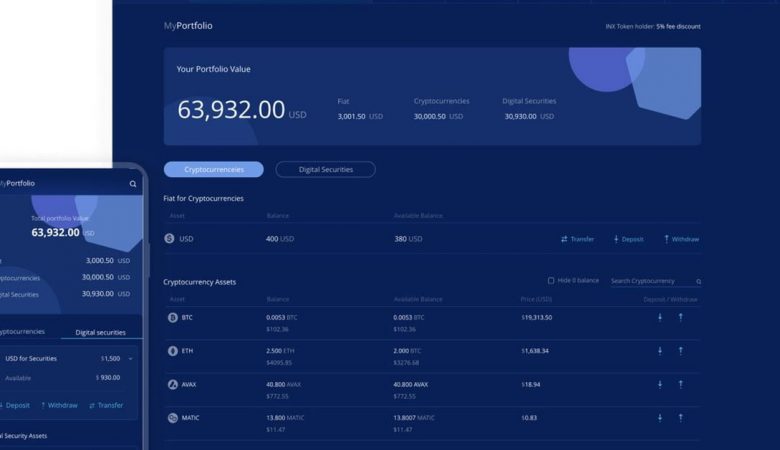Screen dimensions: 780x450
Task: Click the MATIC price $0.83
Action: click(529, 418)
